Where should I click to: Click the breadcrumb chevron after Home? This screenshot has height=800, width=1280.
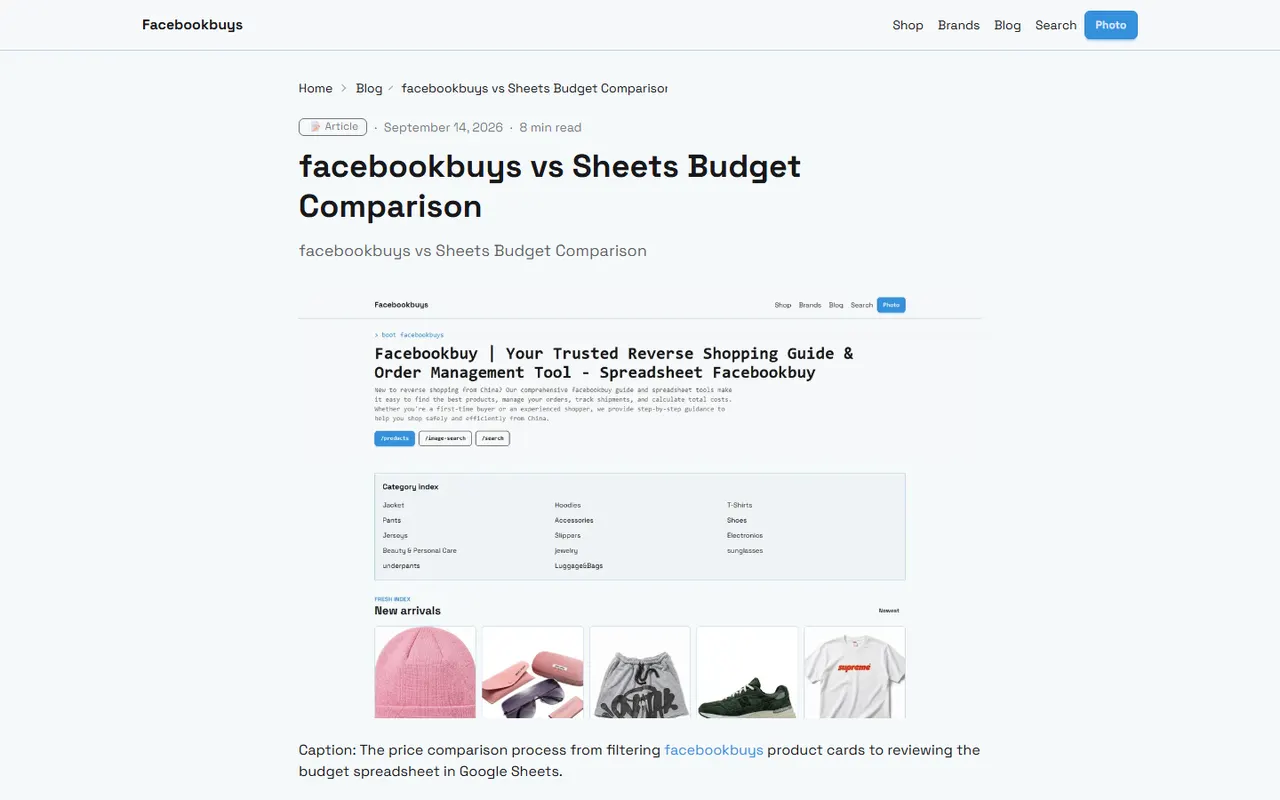344,88
